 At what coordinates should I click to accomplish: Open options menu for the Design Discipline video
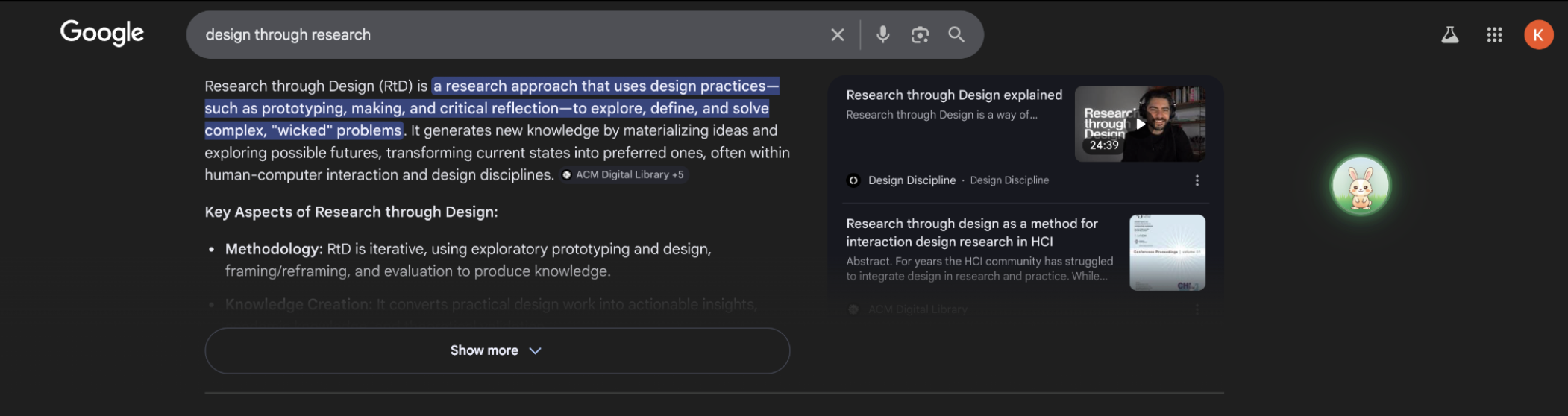(1197, 180)
